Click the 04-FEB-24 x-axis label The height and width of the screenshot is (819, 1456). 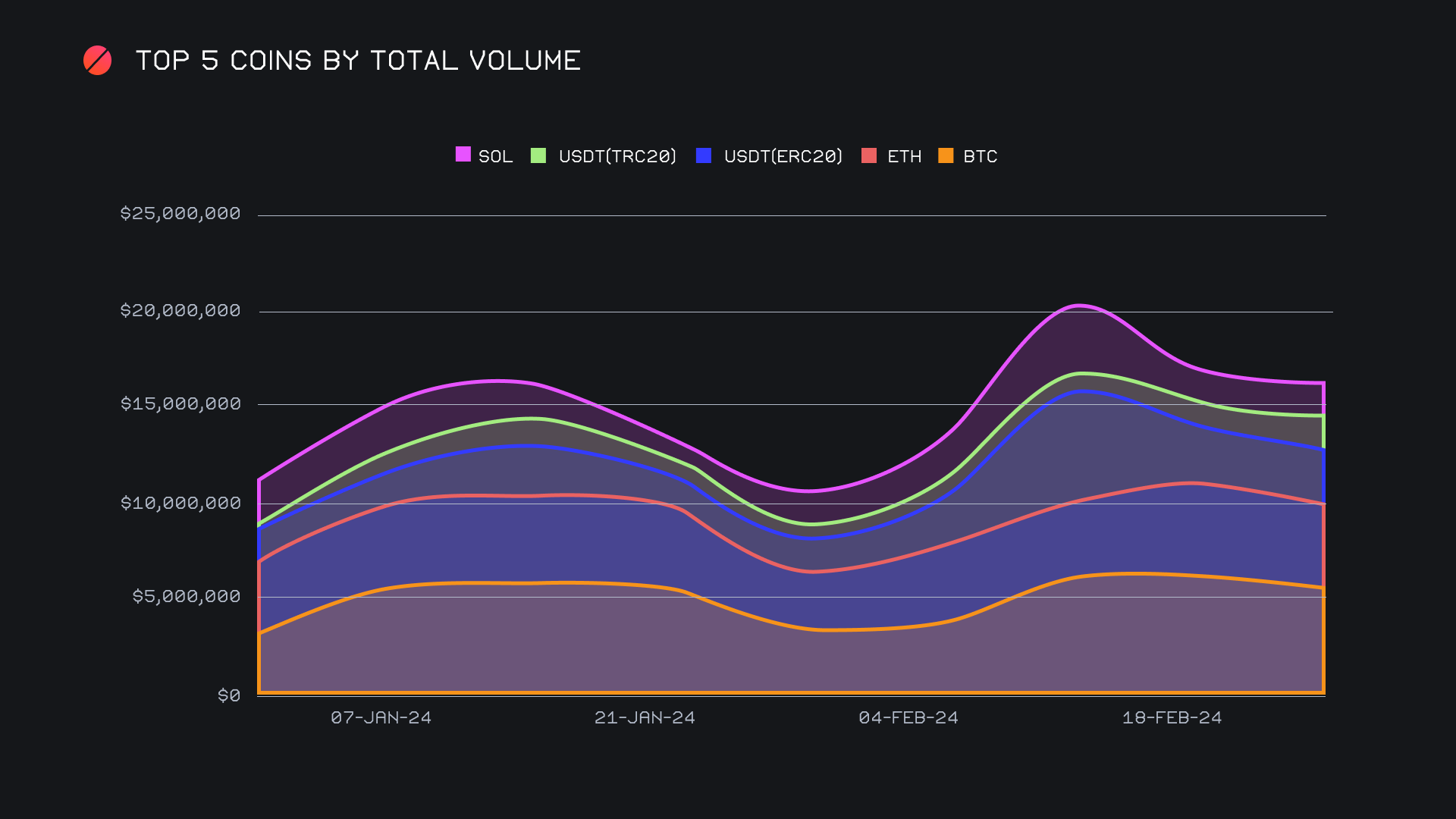click(908, 717)
